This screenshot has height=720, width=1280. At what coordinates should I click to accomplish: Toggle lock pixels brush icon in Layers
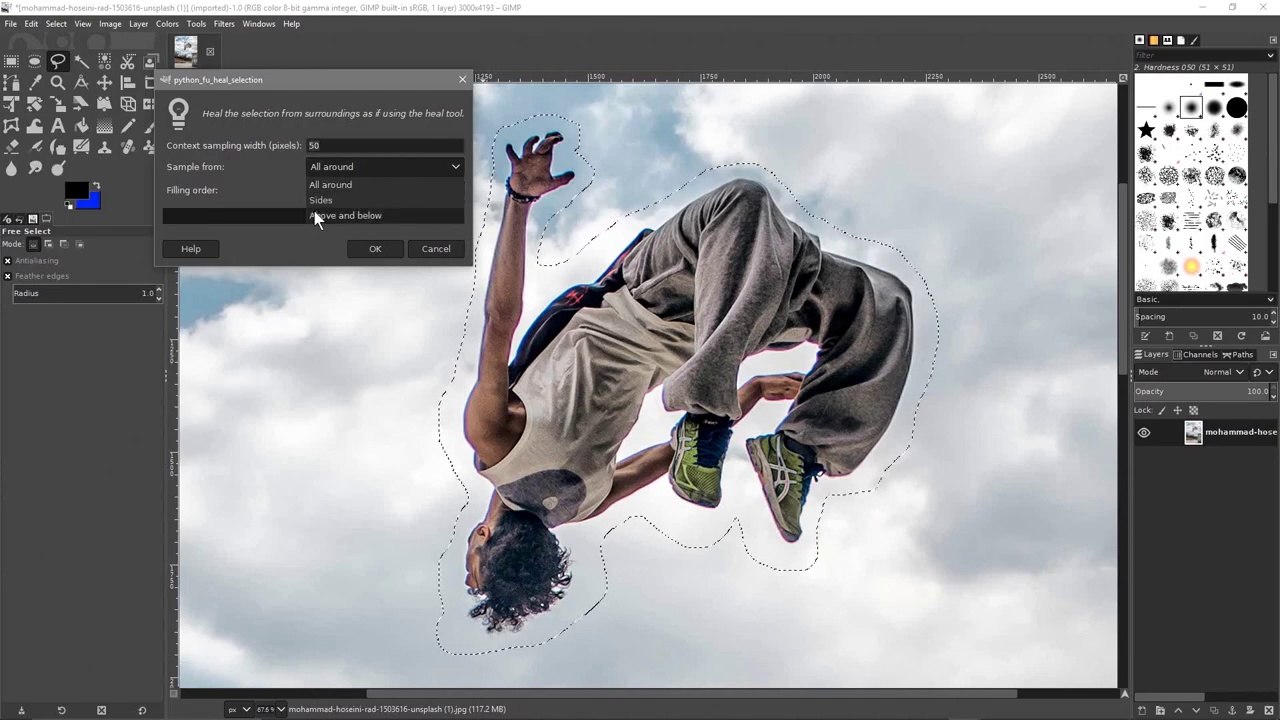coord(1162,410)
